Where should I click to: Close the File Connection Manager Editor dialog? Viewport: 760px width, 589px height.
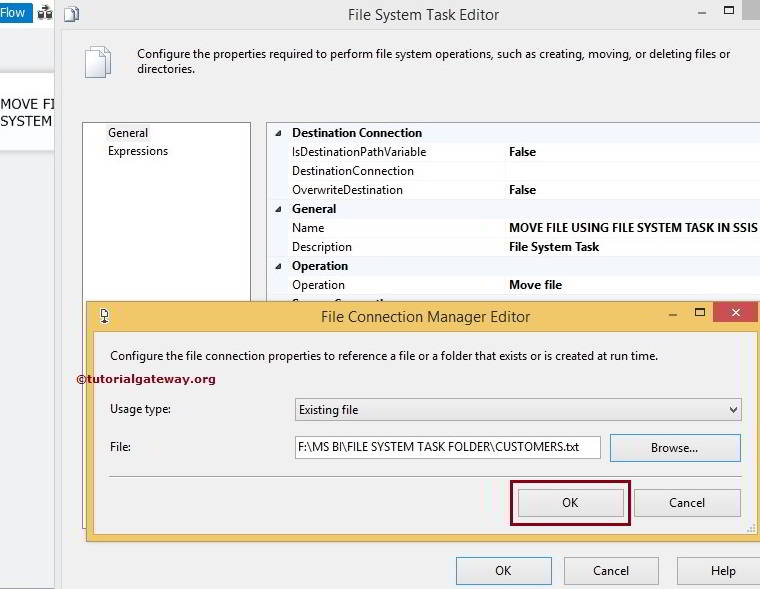tap(735, 313)
